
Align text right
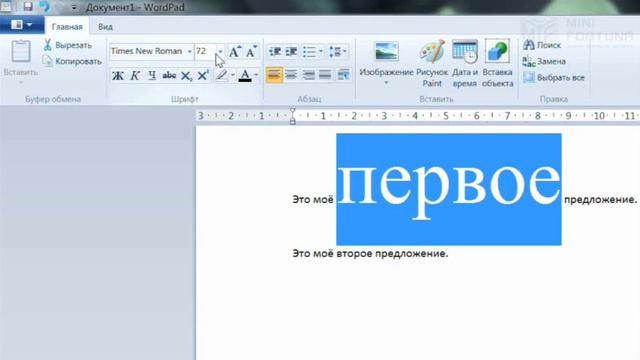(309, 75)
